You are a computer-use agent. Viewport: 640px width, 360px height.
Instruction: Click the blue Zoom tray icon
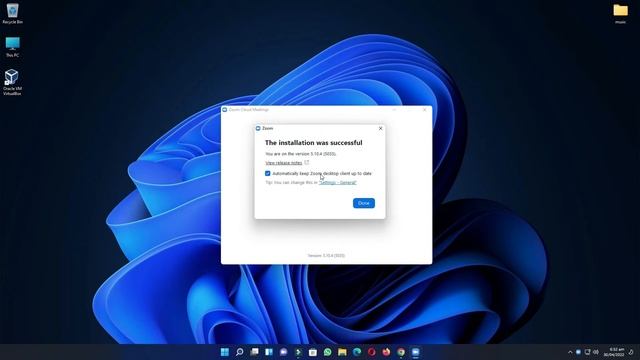578,352
